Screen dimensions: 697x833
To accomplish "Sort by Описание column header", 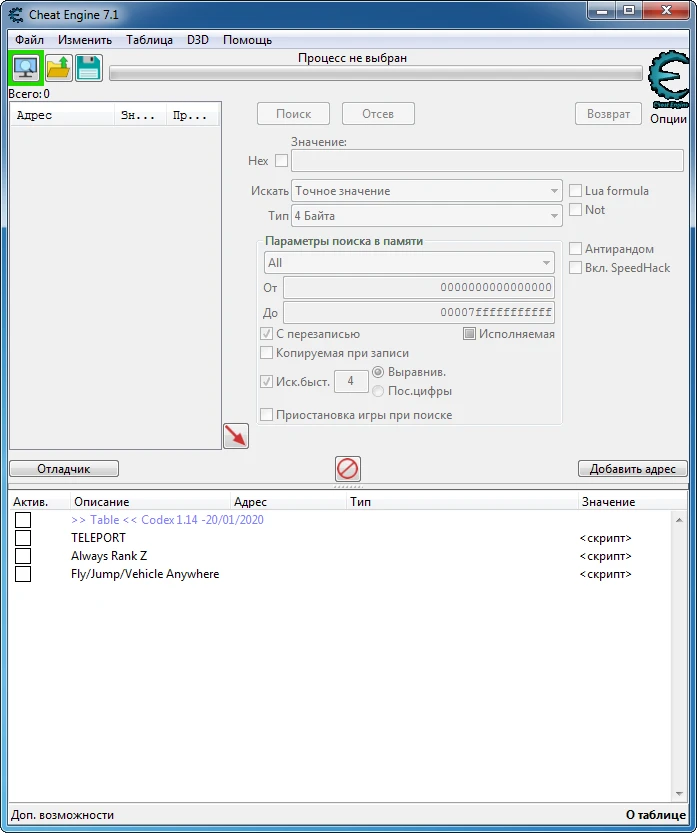I will coord(150,502).
